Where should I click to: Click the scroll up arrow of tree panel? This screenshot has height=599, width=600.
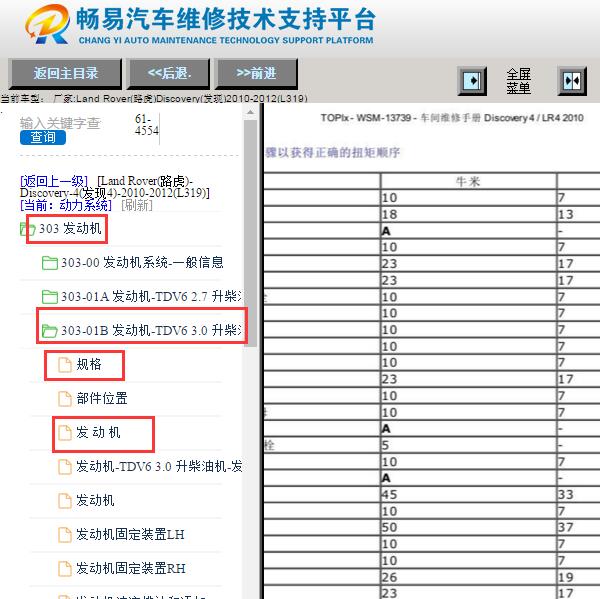click(x=250, y=112)
